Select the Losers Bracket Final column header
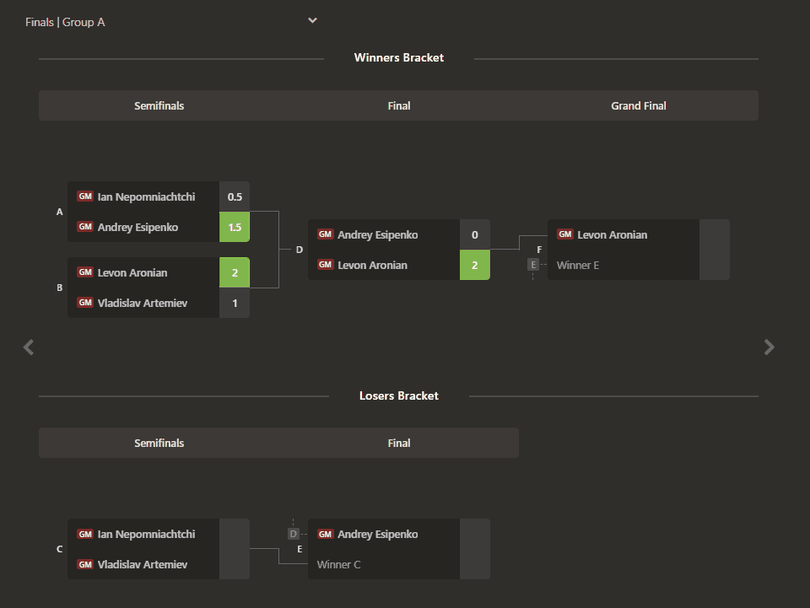 [399, 443]
